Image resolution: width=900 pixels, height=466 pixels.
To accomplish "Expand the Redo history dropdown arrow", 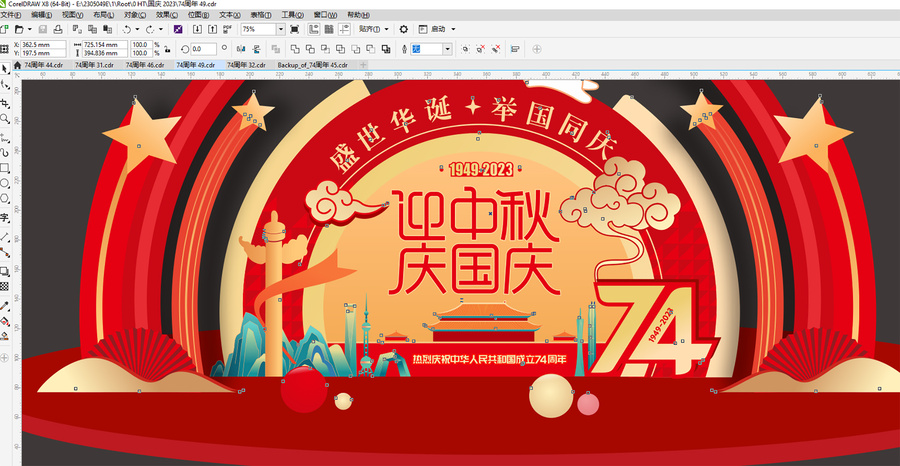I will click(161, 29).
